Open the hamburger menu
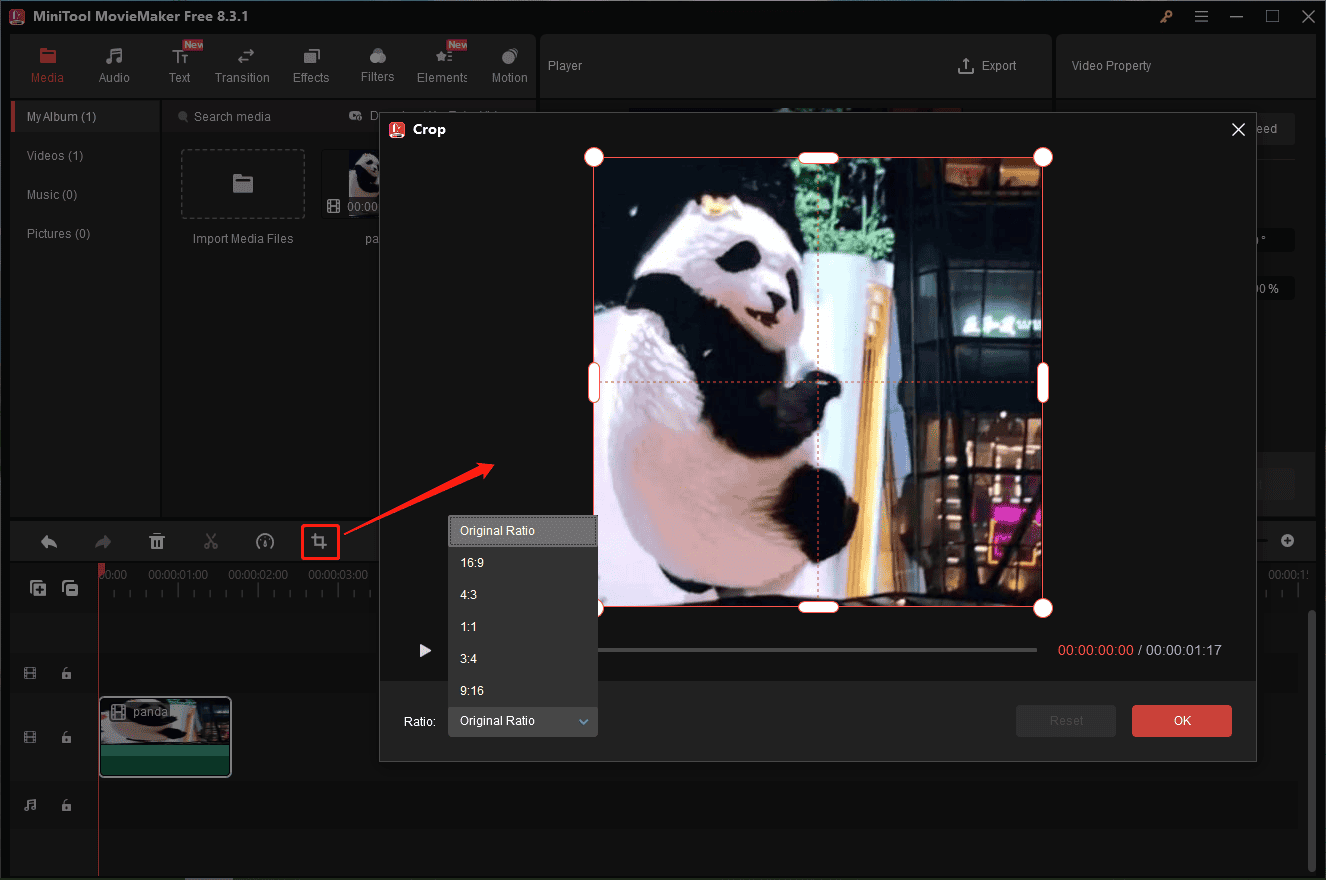 [x=1201, y=16]
